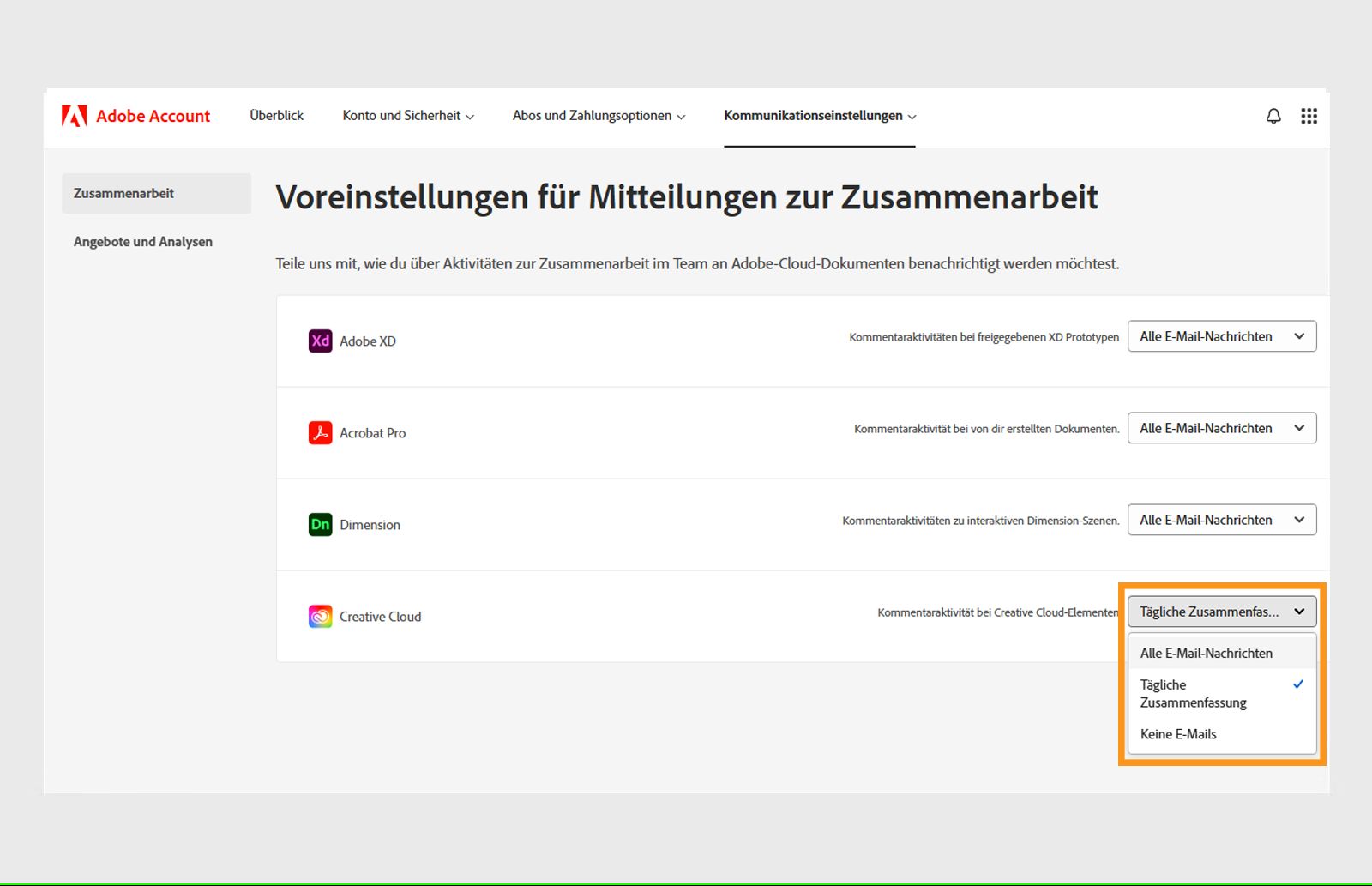Click 'Kommentaraktivität bei von dir erstellten Dokumenten' text
The height and width of the screenshot is (886, 1372).
pyautogui.click(x=986, y=429)
